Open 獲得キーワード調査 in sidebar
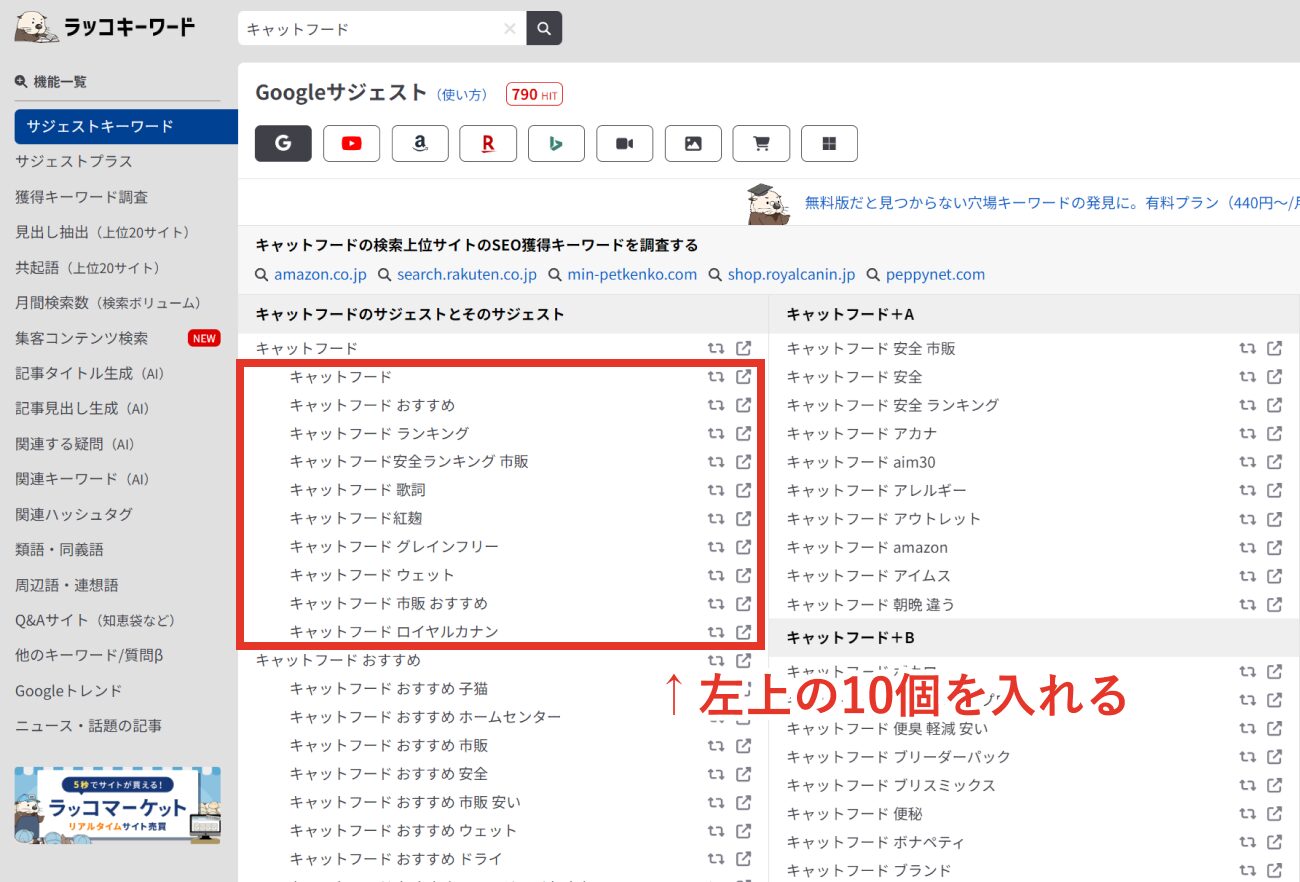 [81, 197]
